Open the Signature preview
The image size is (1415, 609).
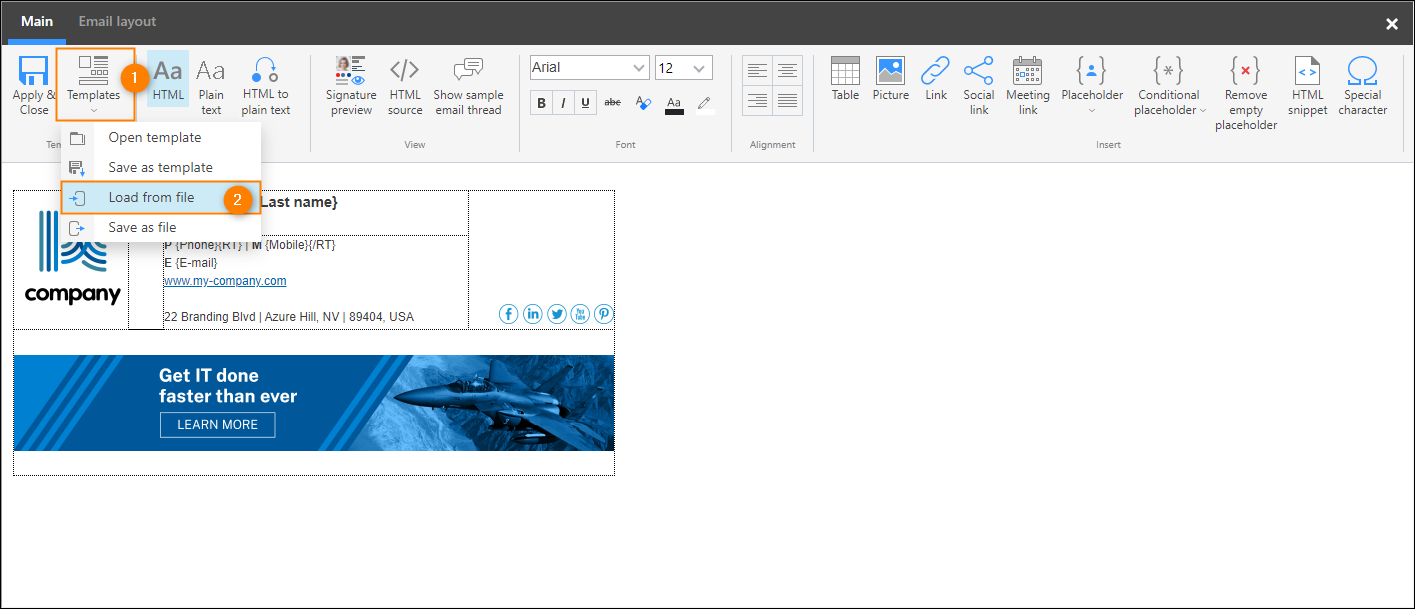click(x=350, y=85)
